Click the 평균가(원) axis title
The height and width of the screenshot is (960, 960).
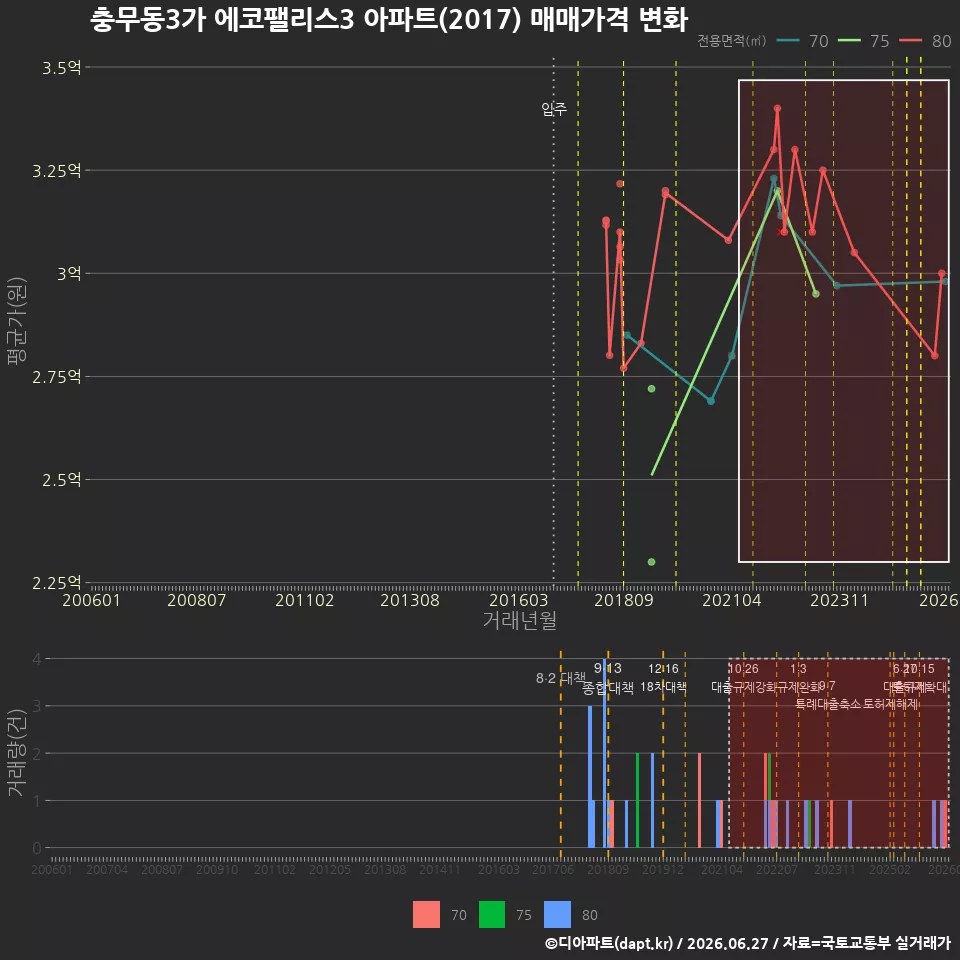(17, 321)
